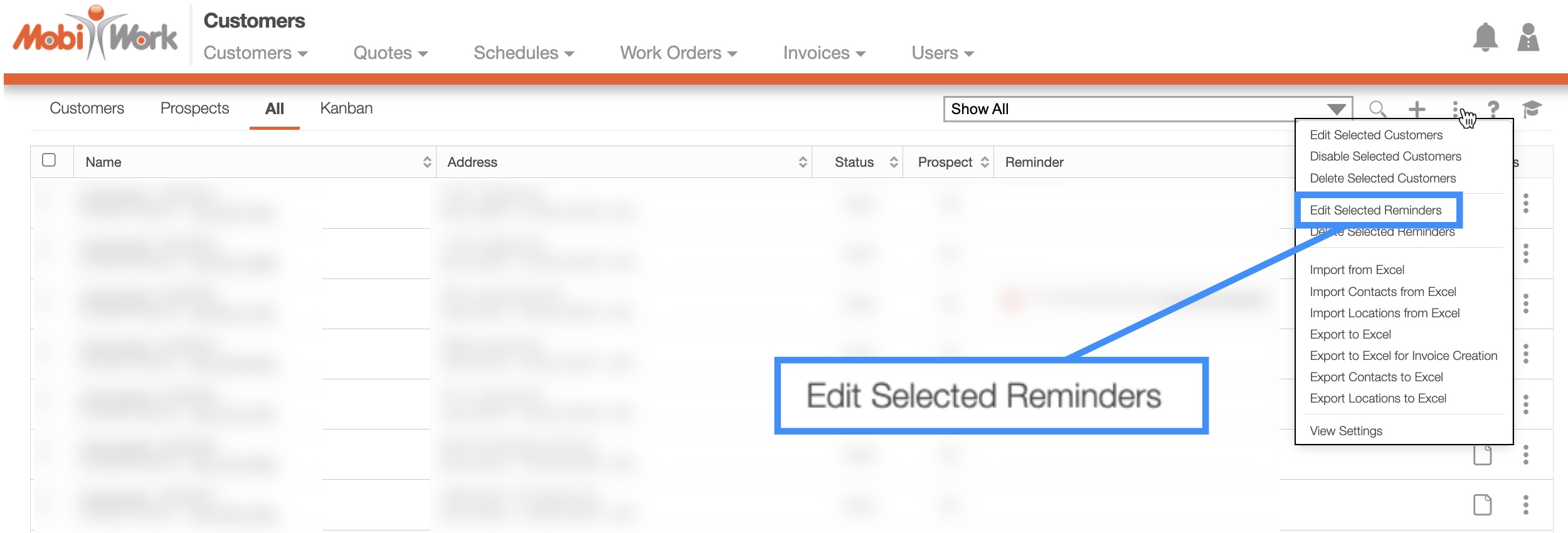The image size is (1568, 533).
Task: Sort the table by Address column
Action: (802, 162)
